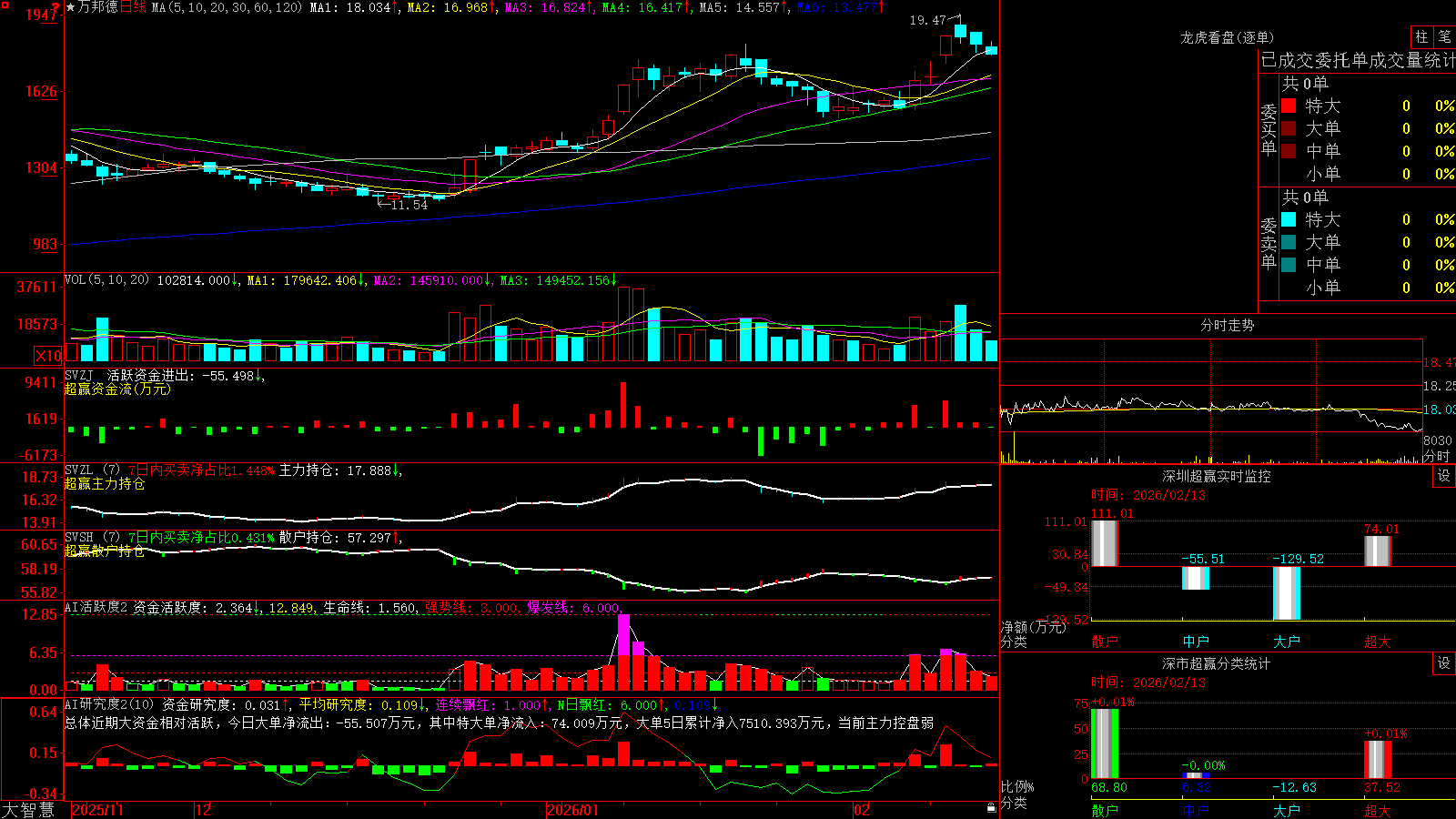
Task: Select the 深市超赢分类统计 panel title
Action: [x=1217, y=663]
